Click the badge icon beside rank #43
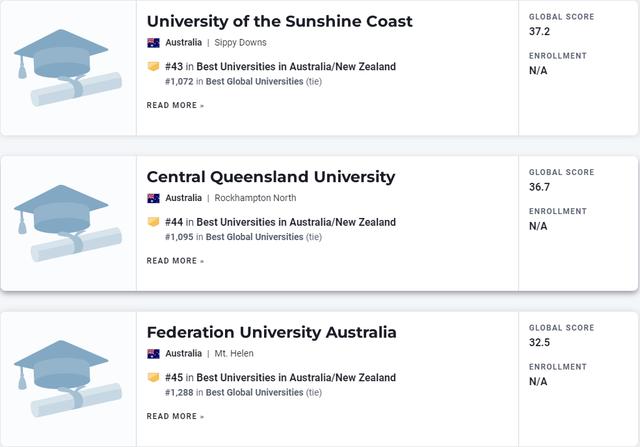 pyautogui.click(x=153, y=67)
